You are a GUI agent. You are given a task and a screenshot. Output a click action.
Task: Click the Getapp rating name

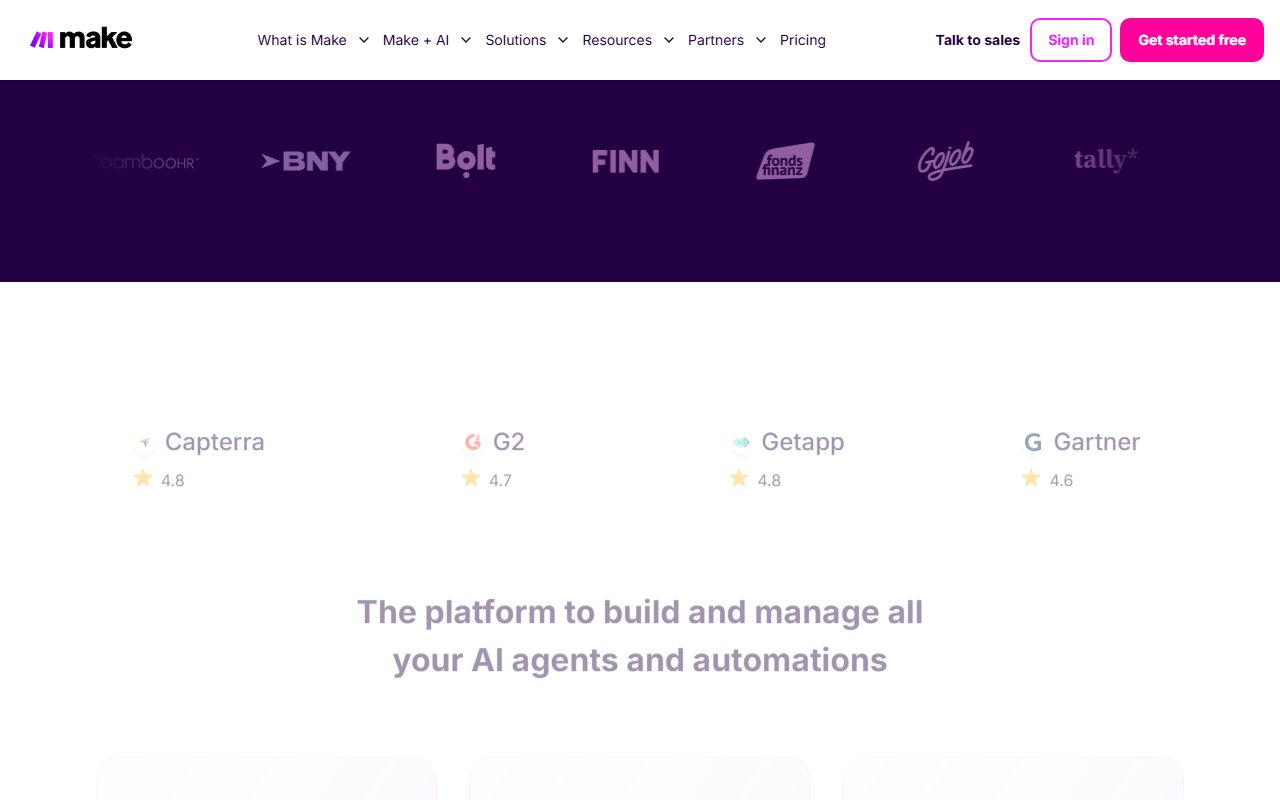click(x=803, y=442)
